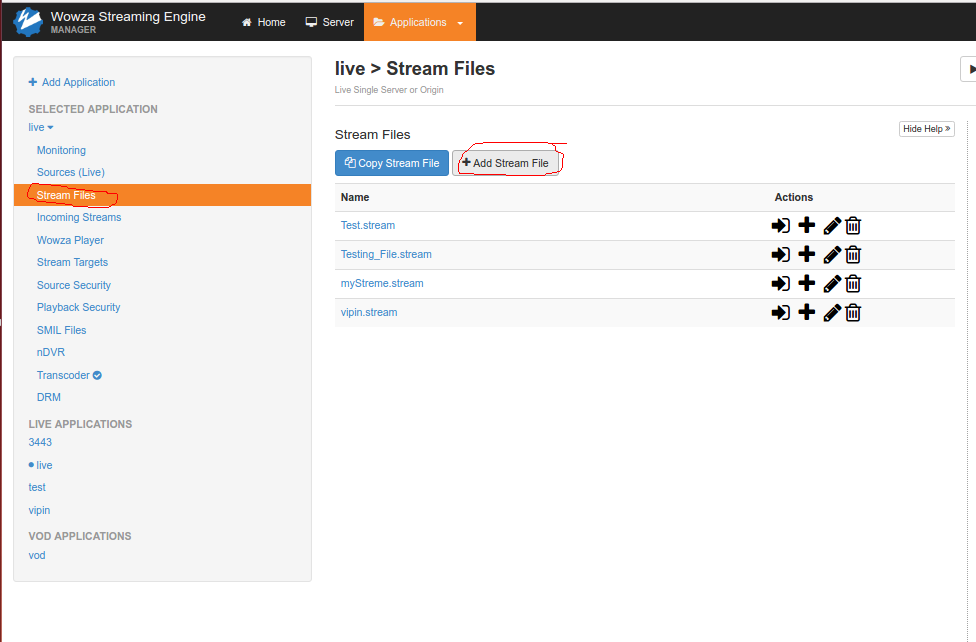
Task: Edit myStreme.stream with the pencil icon
Action: pos(832,283)
